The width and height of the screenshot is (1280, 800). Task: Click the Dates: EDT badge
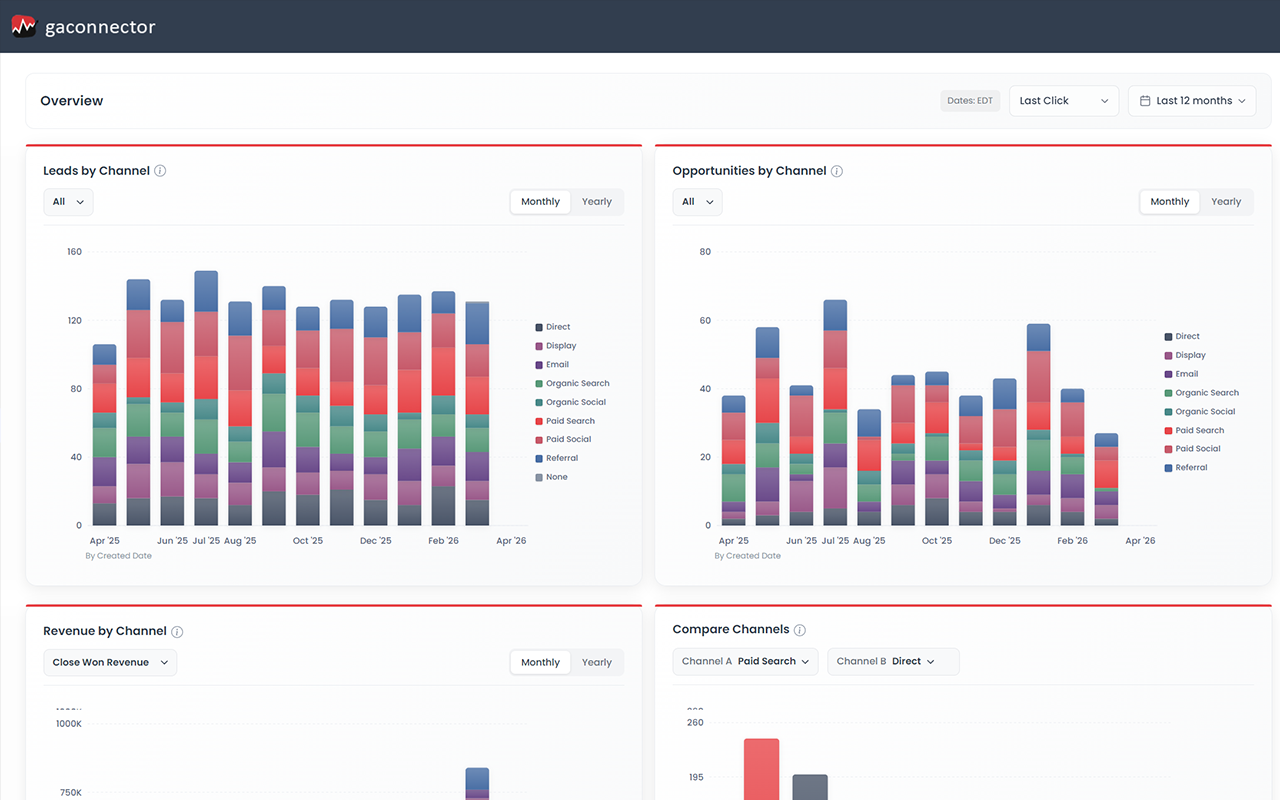(970, 101)
